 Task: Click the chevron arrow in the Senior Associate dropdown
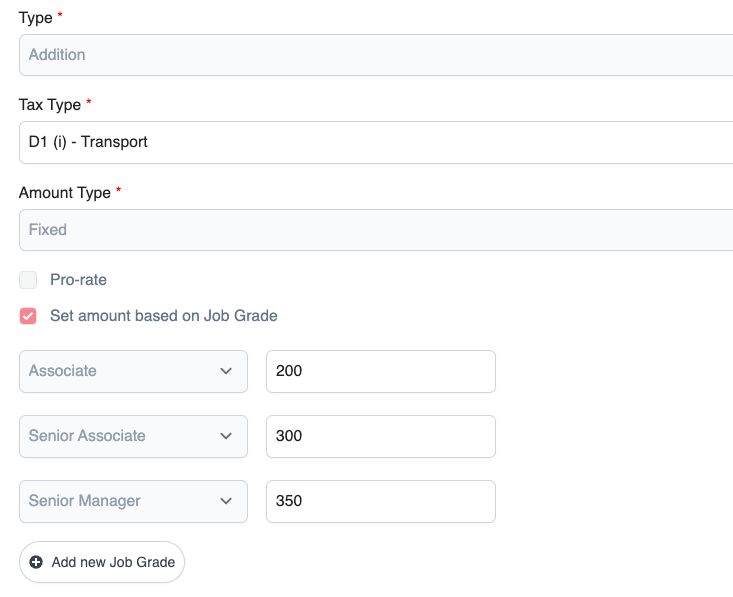[x=225, y=436]
